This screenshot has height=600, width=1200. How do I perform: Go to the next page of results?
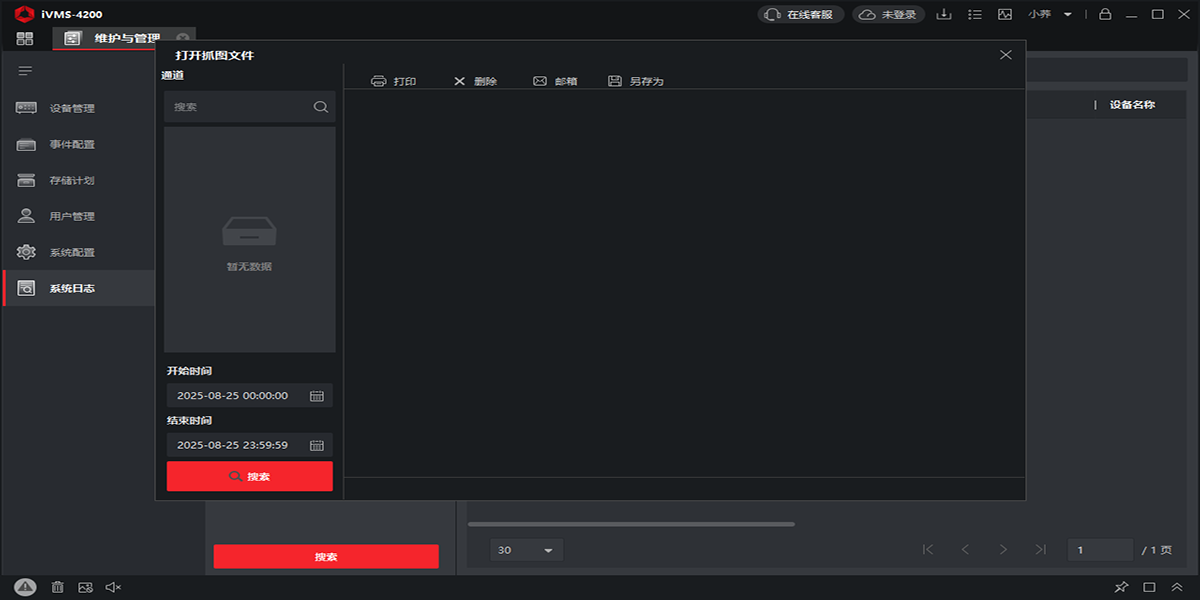(1003, 549)
